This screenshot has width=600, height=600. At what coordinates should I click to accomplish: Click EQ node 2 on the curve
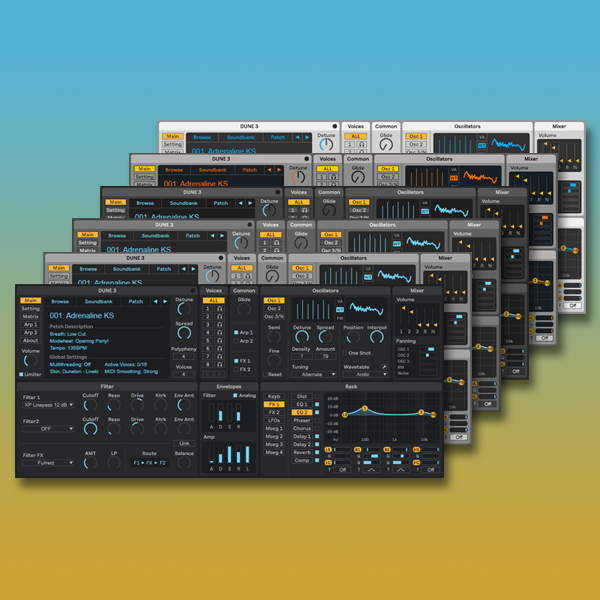pos(421,412)
